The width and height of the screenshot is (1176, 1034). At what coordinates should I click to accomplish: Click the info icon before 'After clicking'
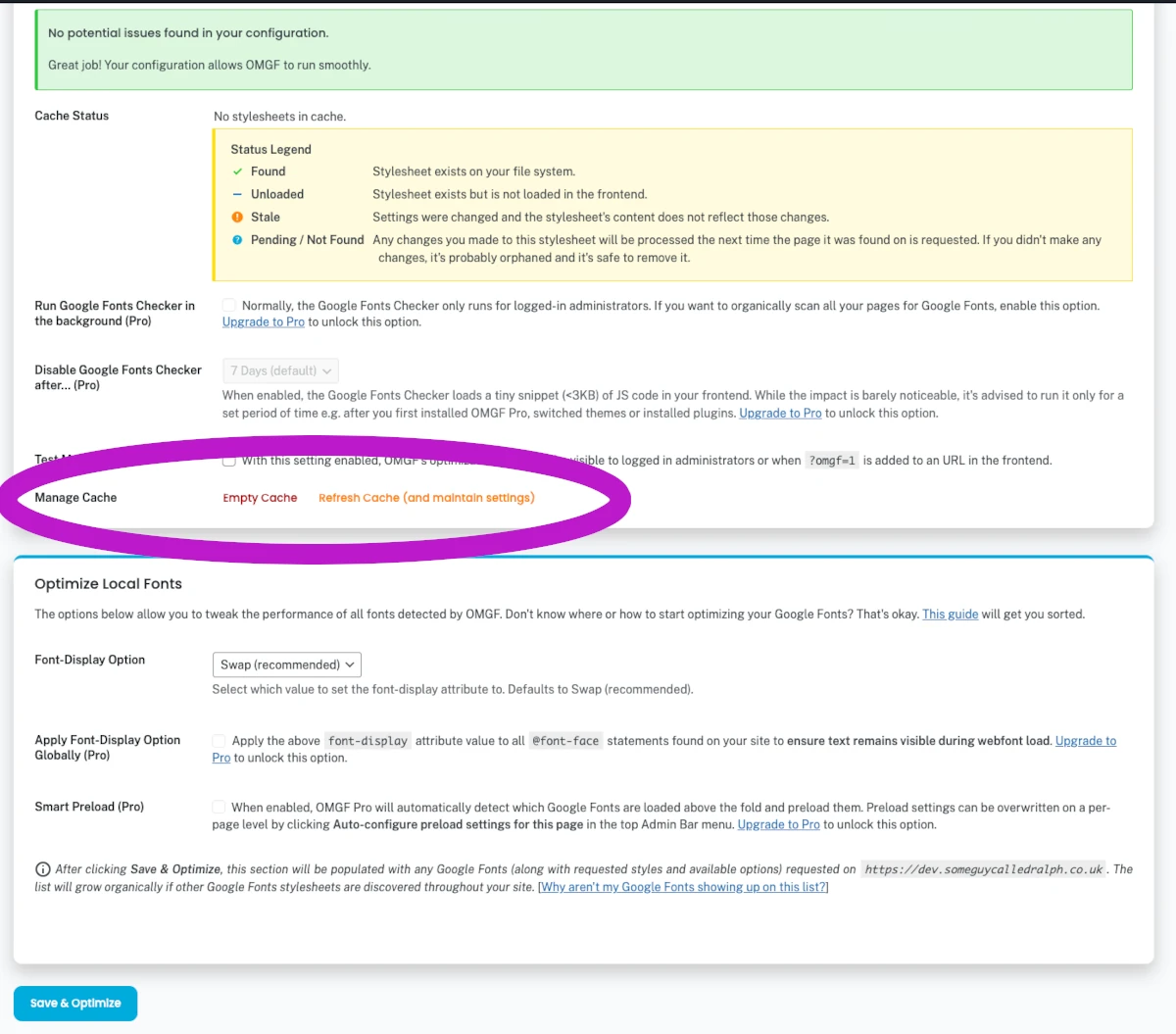tap(42, 869)
